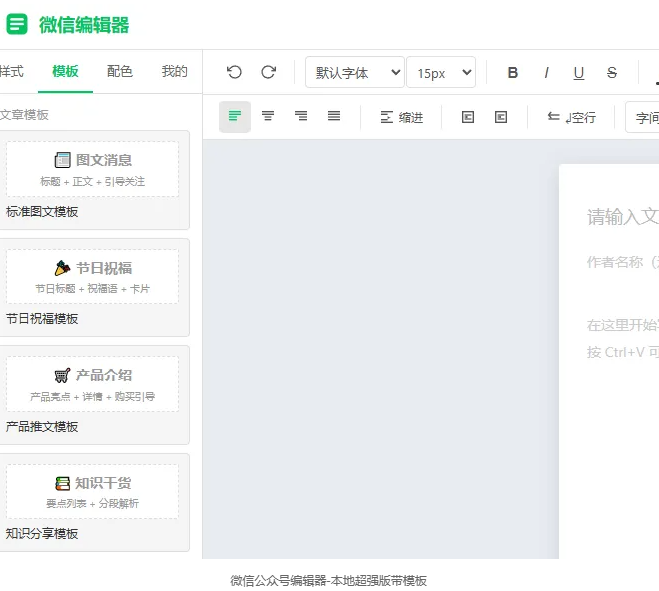Viewport: 659px width, 591px height.
Task: Click the 空行 blank line button
Action: click(572, 117)
